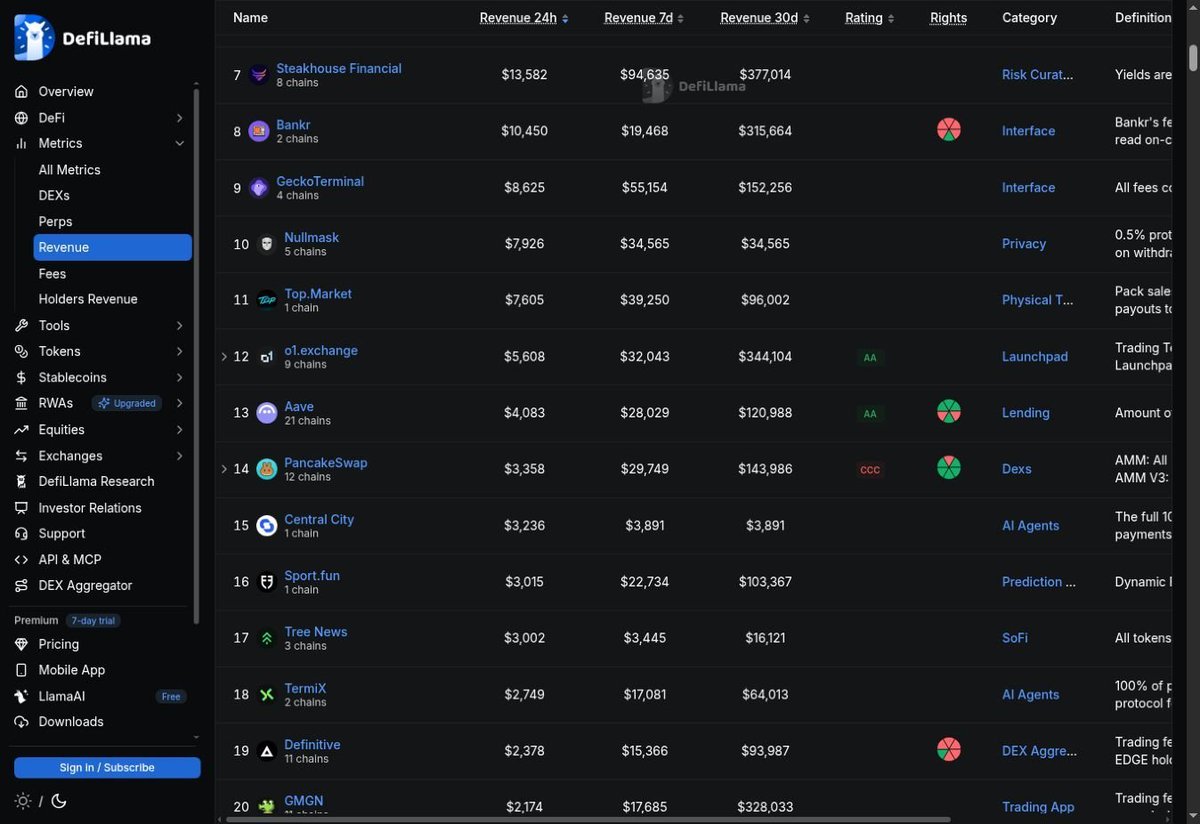Click the Aave rights pie icon
This screenshot has height=824, width=1200.
pyautogui.click(x=949, y=411)
